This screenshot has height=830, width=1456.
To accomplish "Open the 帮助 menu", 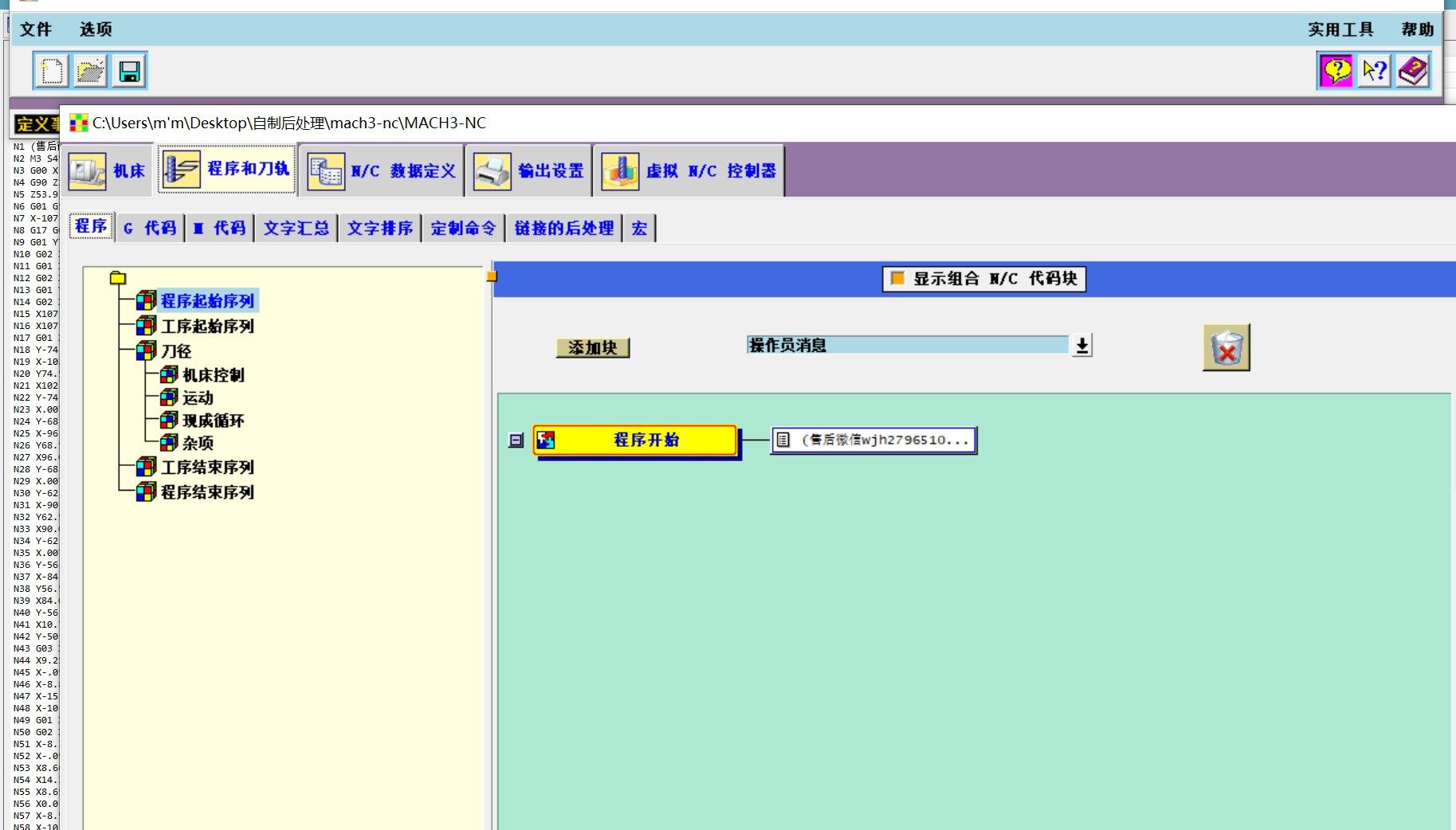I will (1418, 29).
